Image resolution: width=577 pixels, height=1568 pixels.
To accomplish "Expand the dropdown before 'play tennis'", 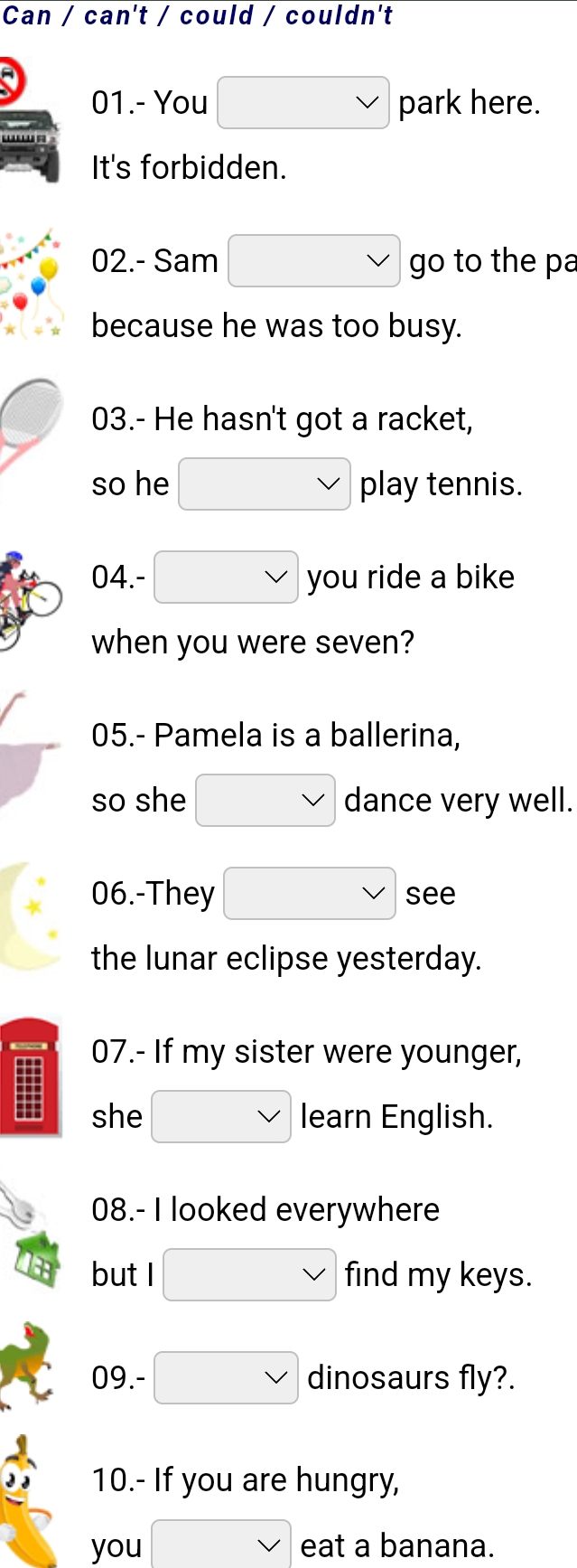I will point(265,484).
